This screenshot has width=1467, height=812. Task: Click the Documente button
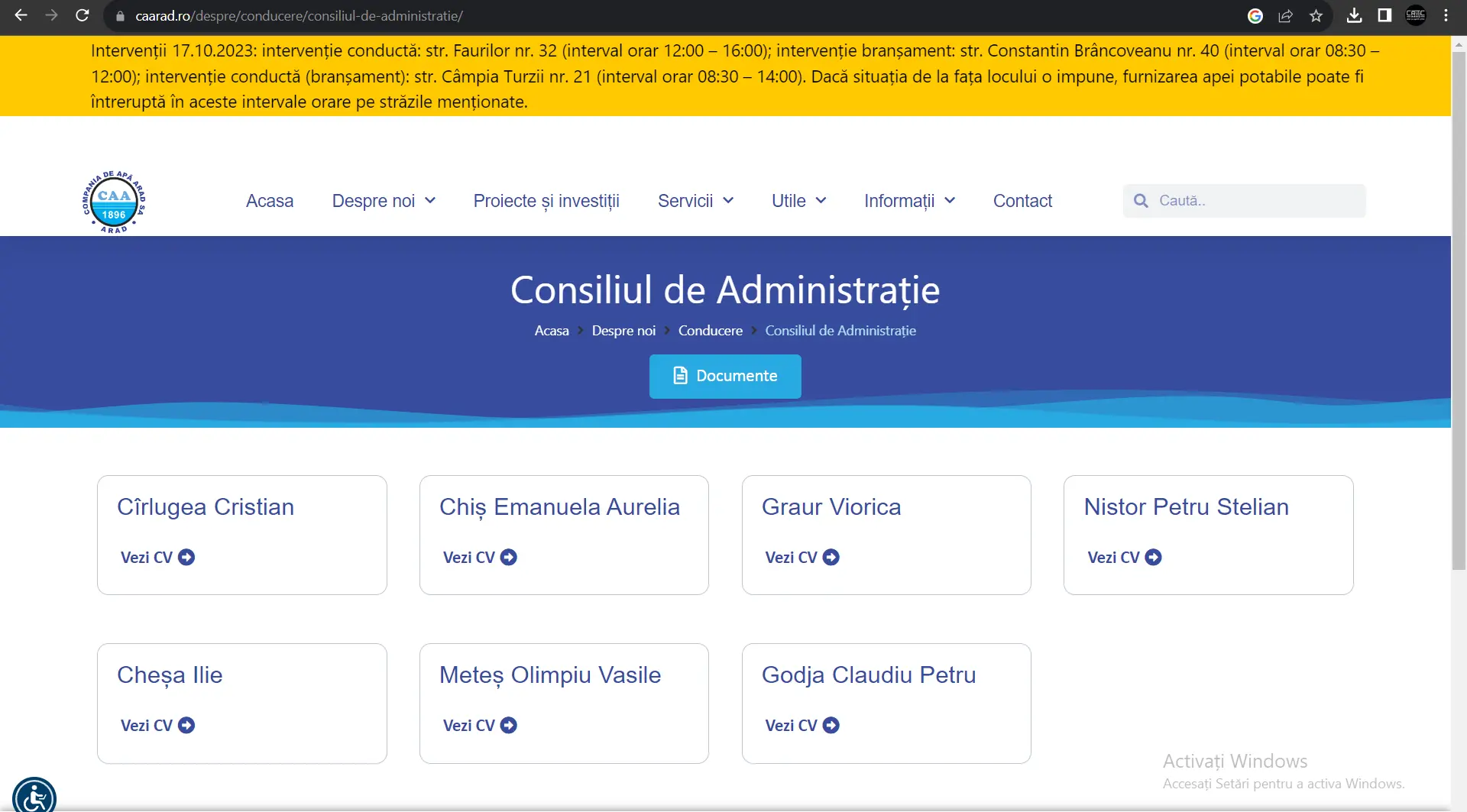coord(725,376)
